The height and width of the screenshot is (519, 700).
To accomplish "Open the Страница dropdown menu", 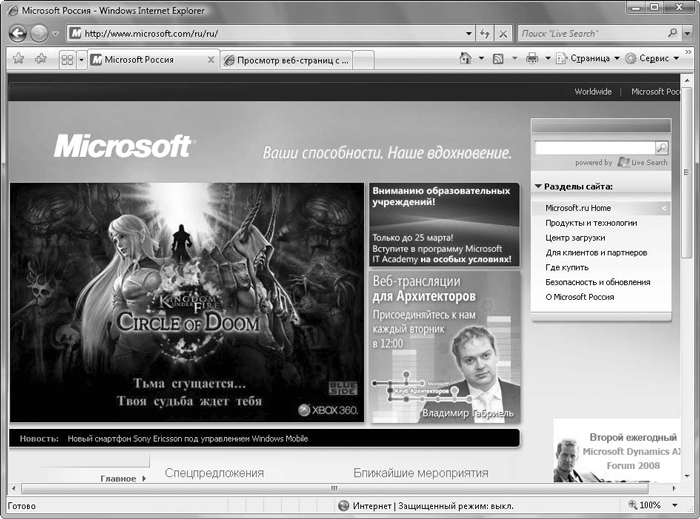I will 588,59.
